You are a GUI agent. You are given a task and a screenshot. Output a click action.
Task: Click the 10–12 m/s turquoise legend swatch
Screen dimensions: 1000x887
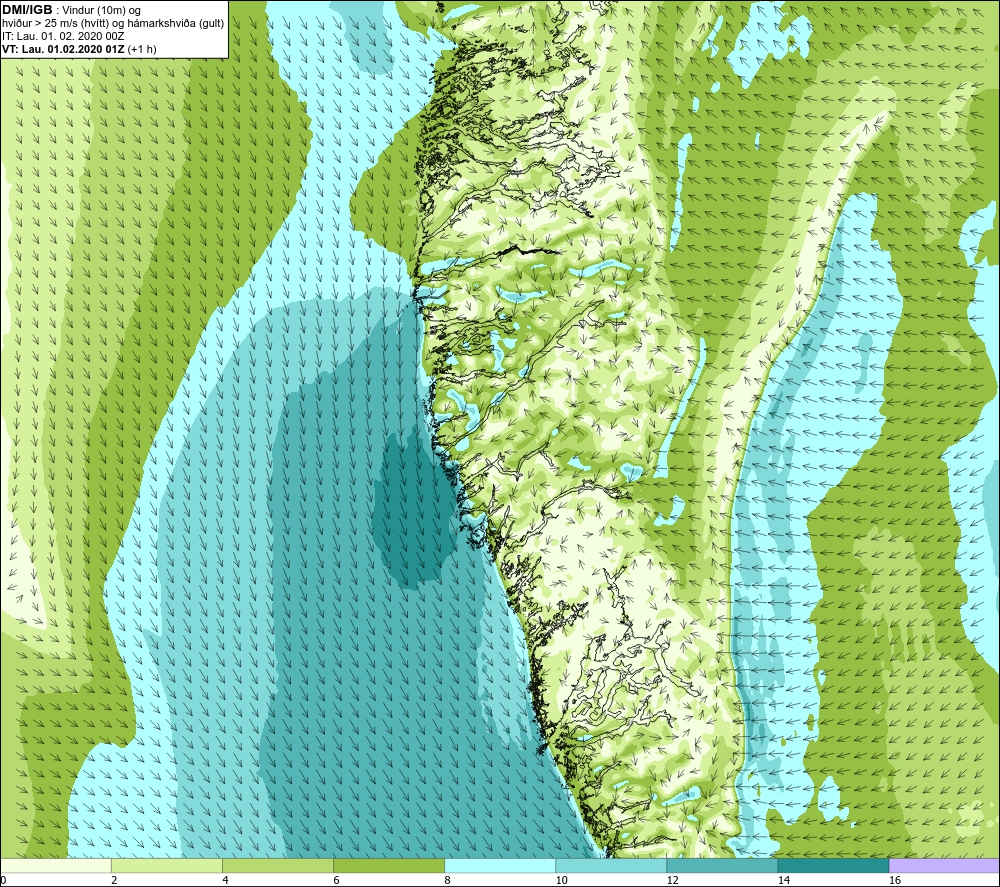point(611,865)
